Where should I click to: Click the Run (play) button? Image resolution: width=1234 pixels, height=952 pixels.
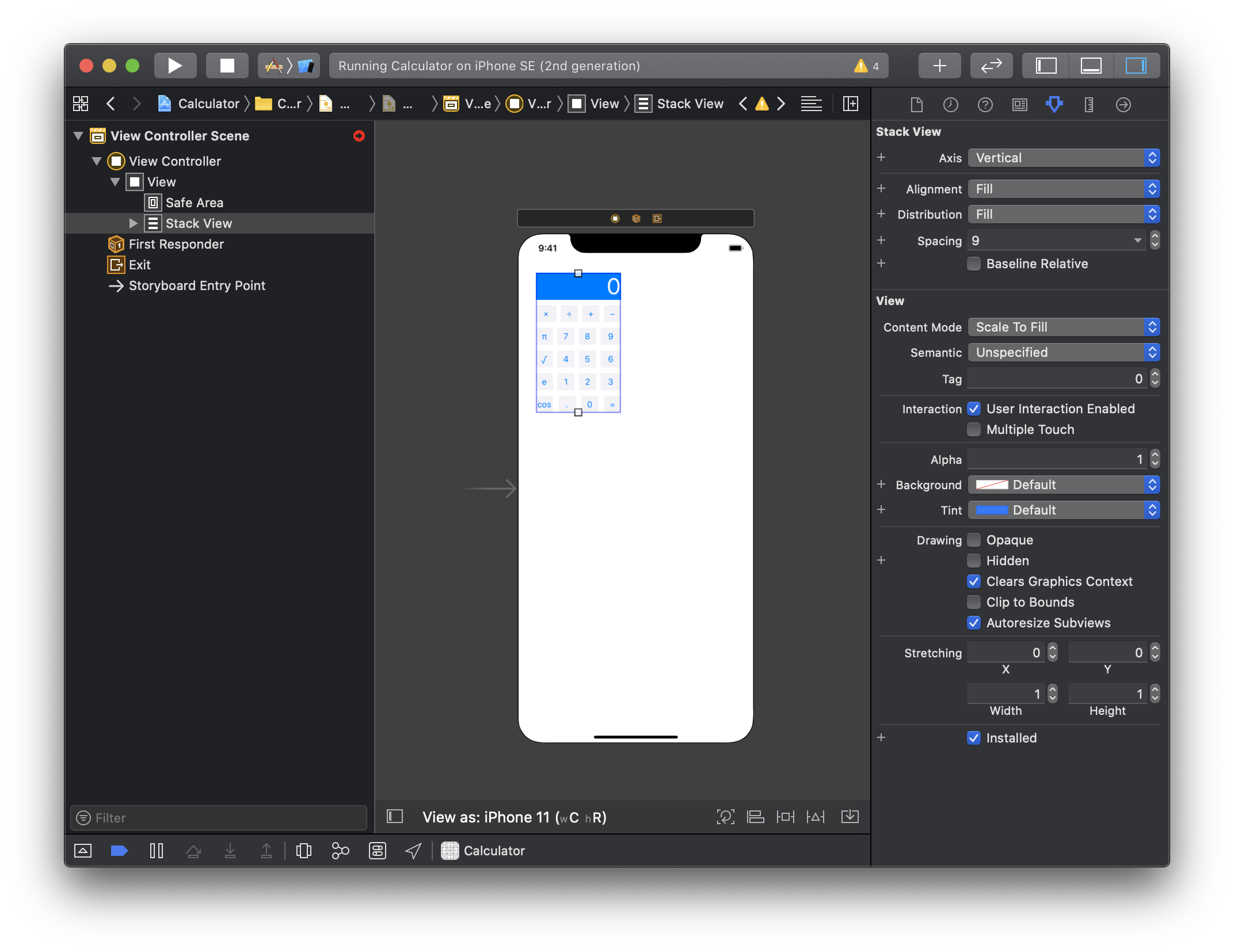175,66
